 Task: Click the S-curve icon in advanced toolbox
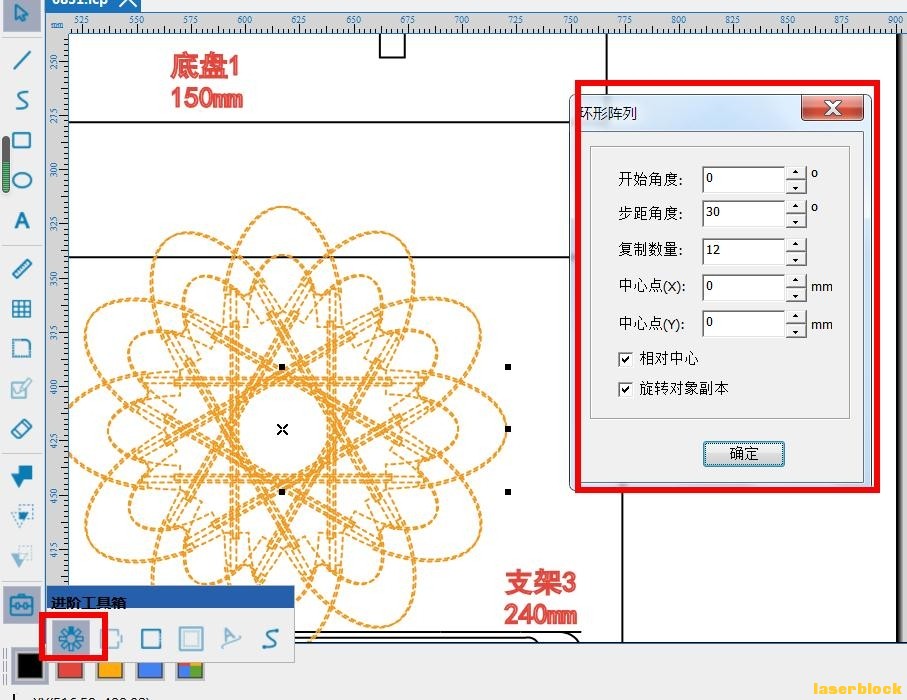[x=270, y=639]
